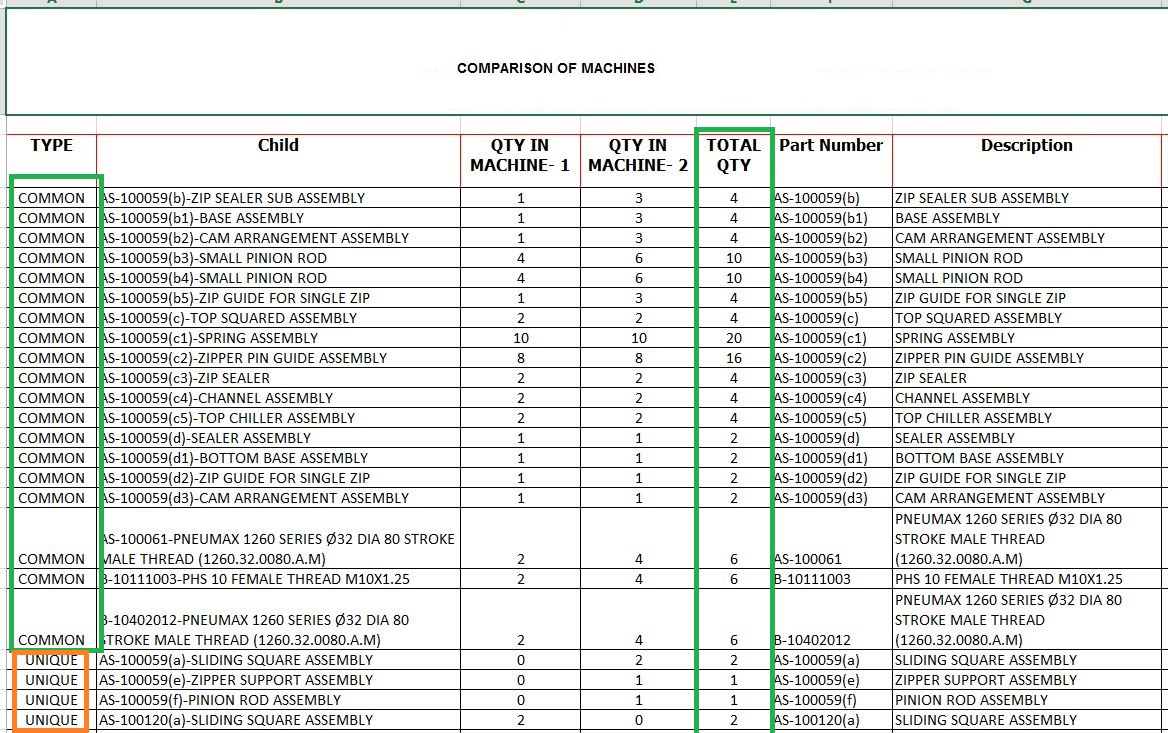Select the Child column header cell
Screen dimensions: 1168x733
278,161
